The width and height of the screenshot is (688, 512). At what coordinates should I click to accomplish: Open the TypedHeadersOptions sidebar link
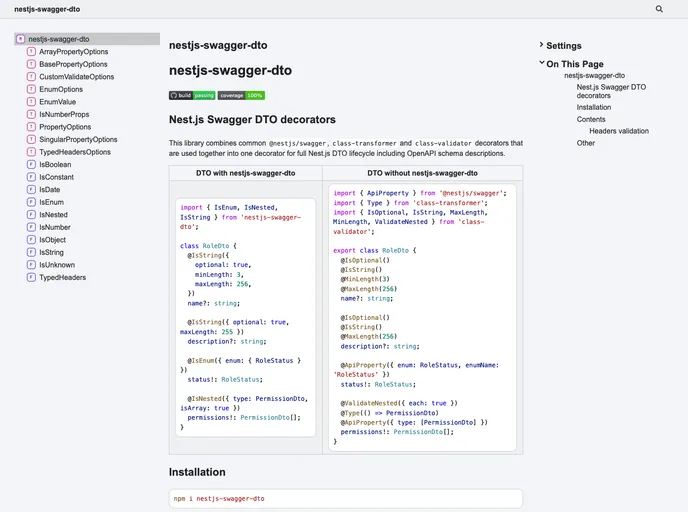[75, 152]
